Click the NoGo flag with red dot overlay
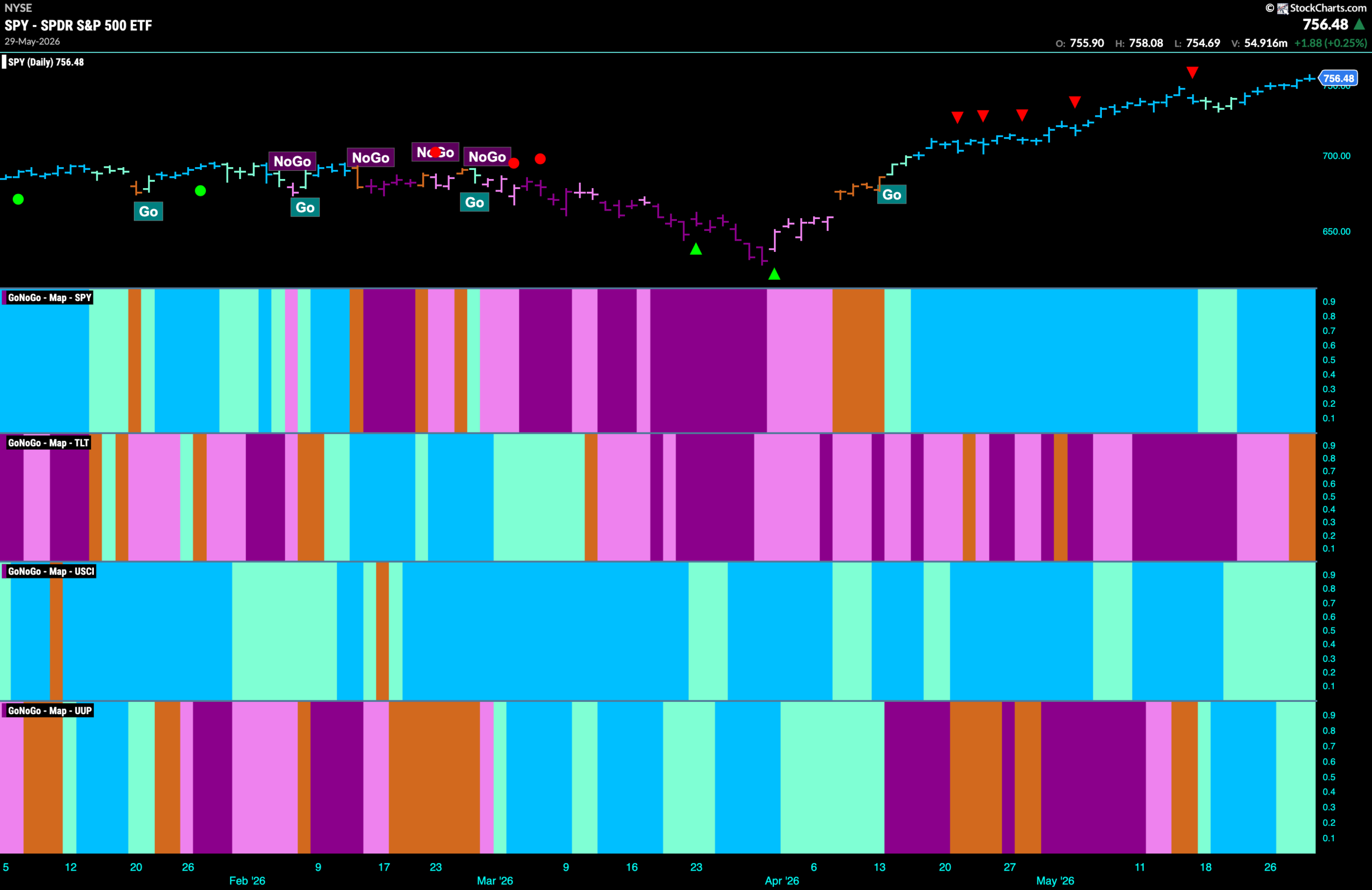This screenshot has height=890, width=1372. click(435, 152)
